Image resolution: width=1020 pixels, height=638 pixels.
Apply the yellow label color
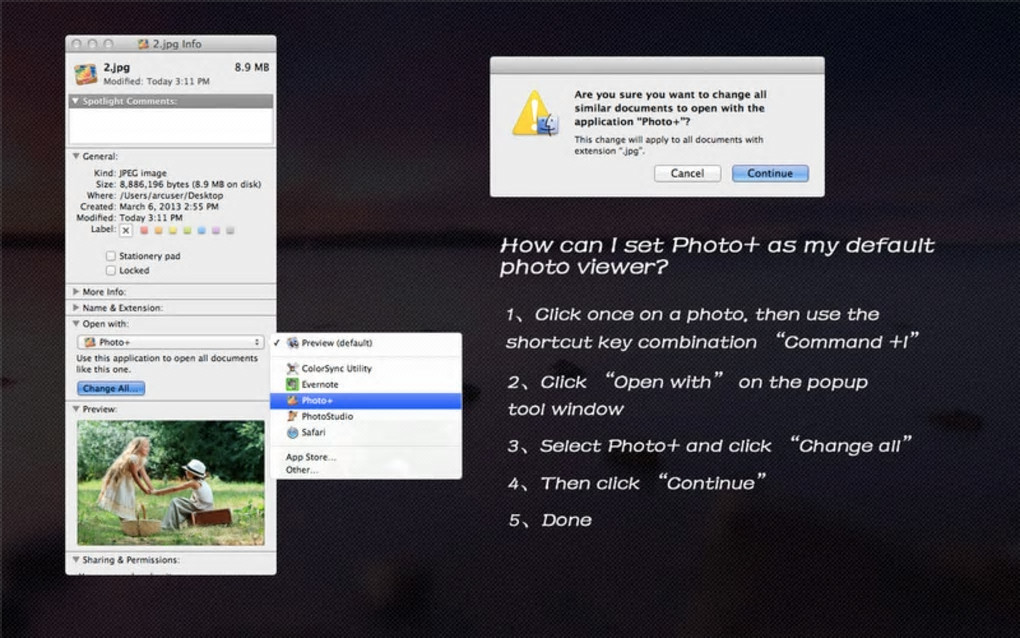tap(173, 230)
